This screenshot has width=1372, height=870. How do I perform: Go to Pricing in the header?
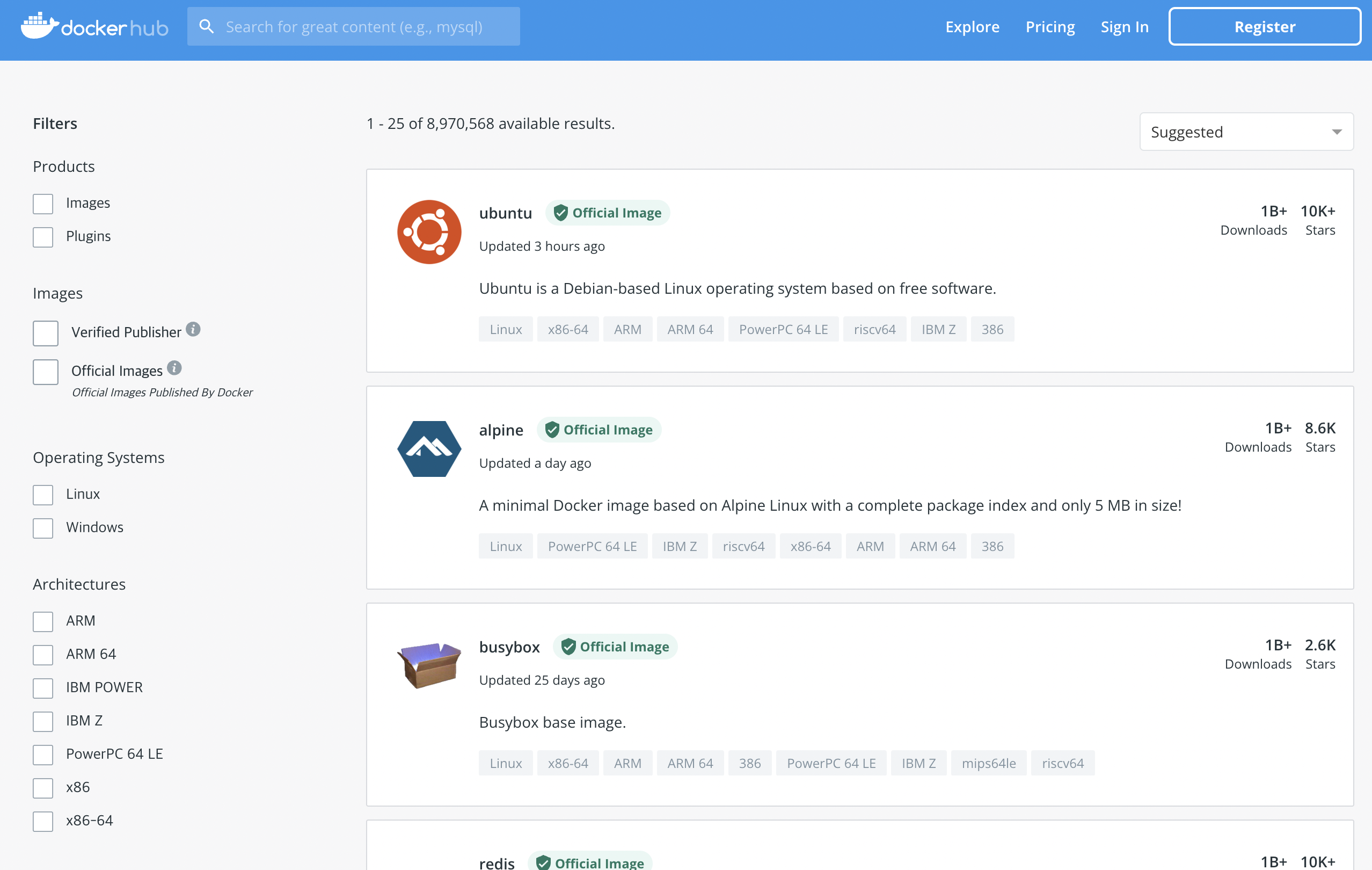point(1049,27)
